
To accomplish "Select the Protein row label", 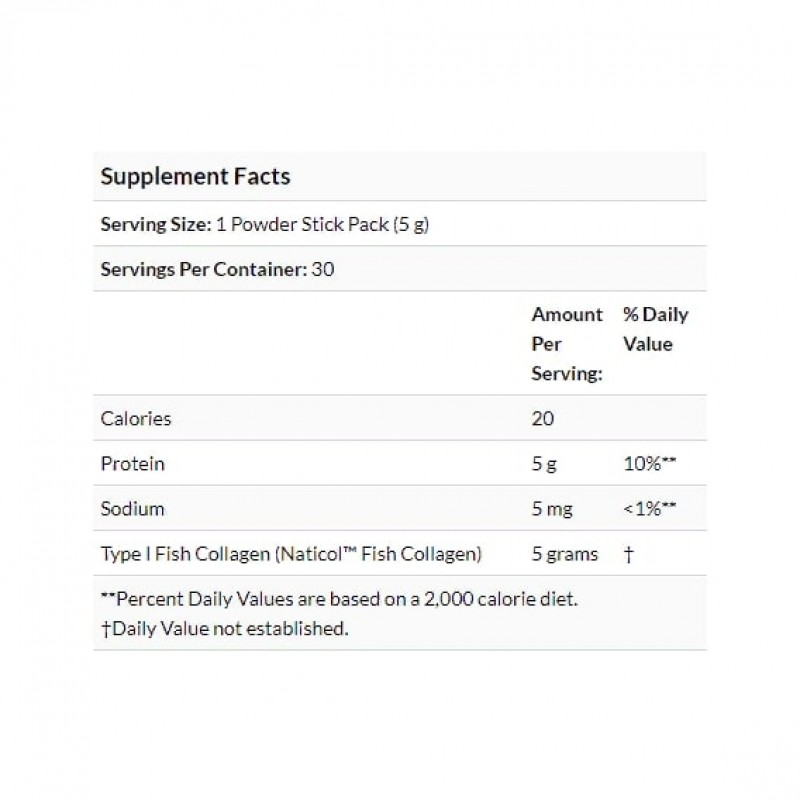I will pos(133,464).
